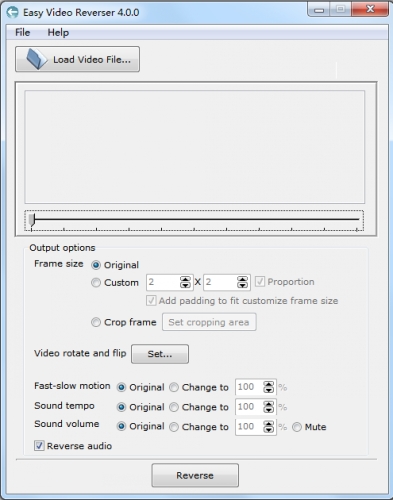Viewport: 393px width, 500px height.
Task: Click the Easy Video Reverser title bar icon
Action: point(12,12)
